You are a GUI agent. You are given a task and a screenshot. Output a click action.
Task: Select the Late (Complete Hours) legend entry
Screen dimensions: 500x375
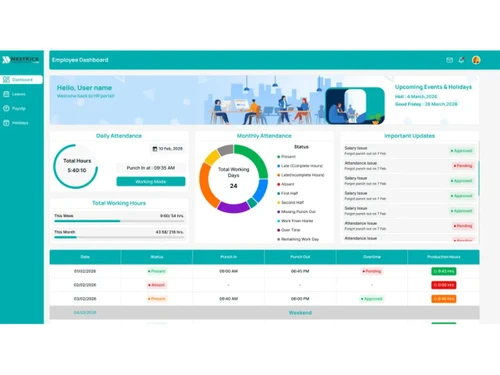coord(300,166)
